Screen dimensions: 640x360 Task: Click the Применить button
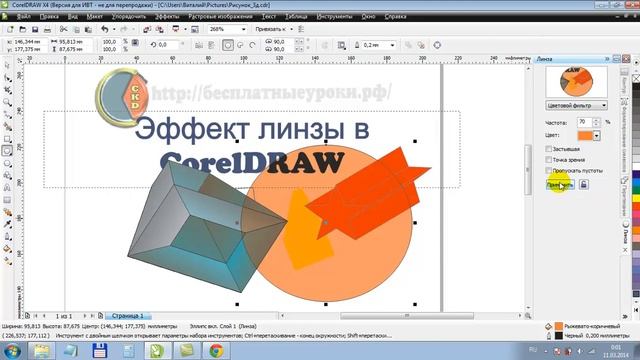coord(560,184)
